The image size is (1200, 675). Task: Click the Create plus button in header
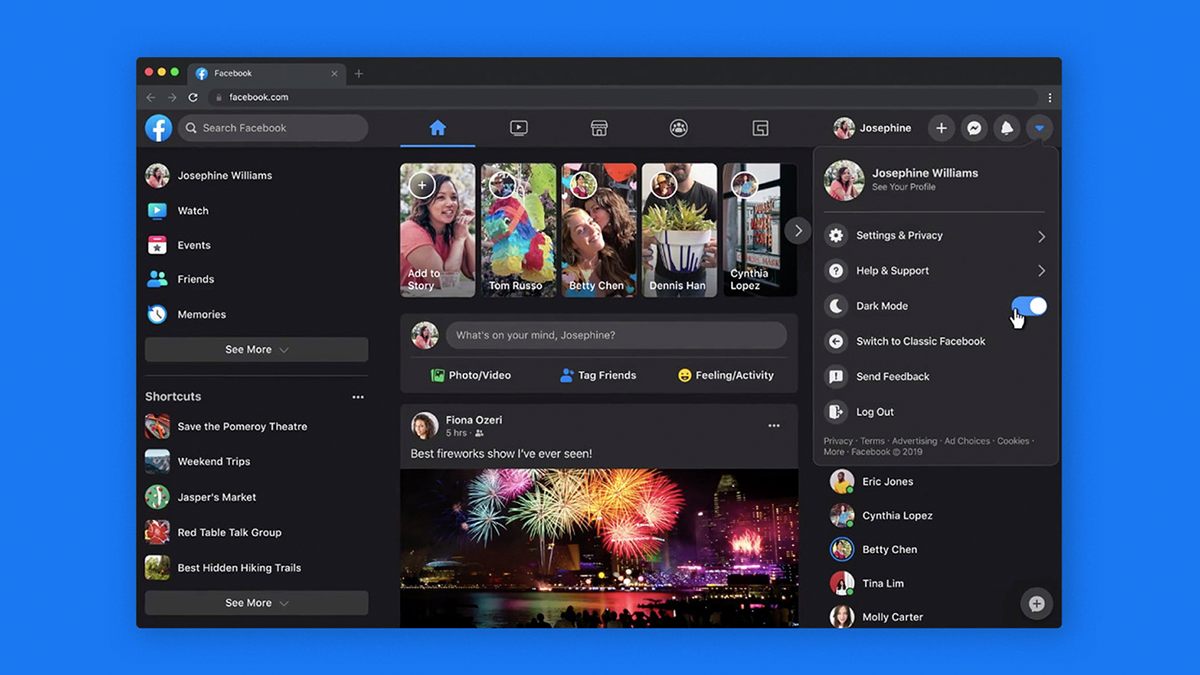[941, 128]
